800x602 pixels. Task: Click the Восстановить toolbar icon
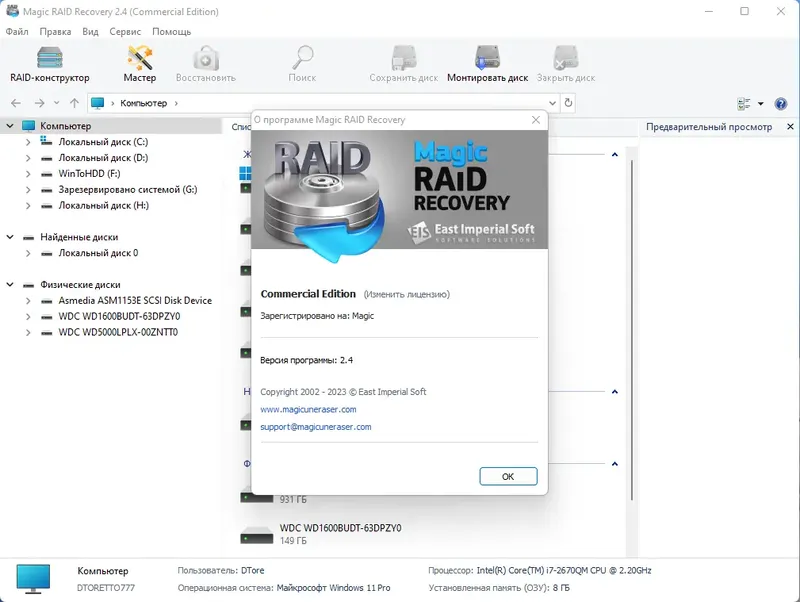click(207, 62)
